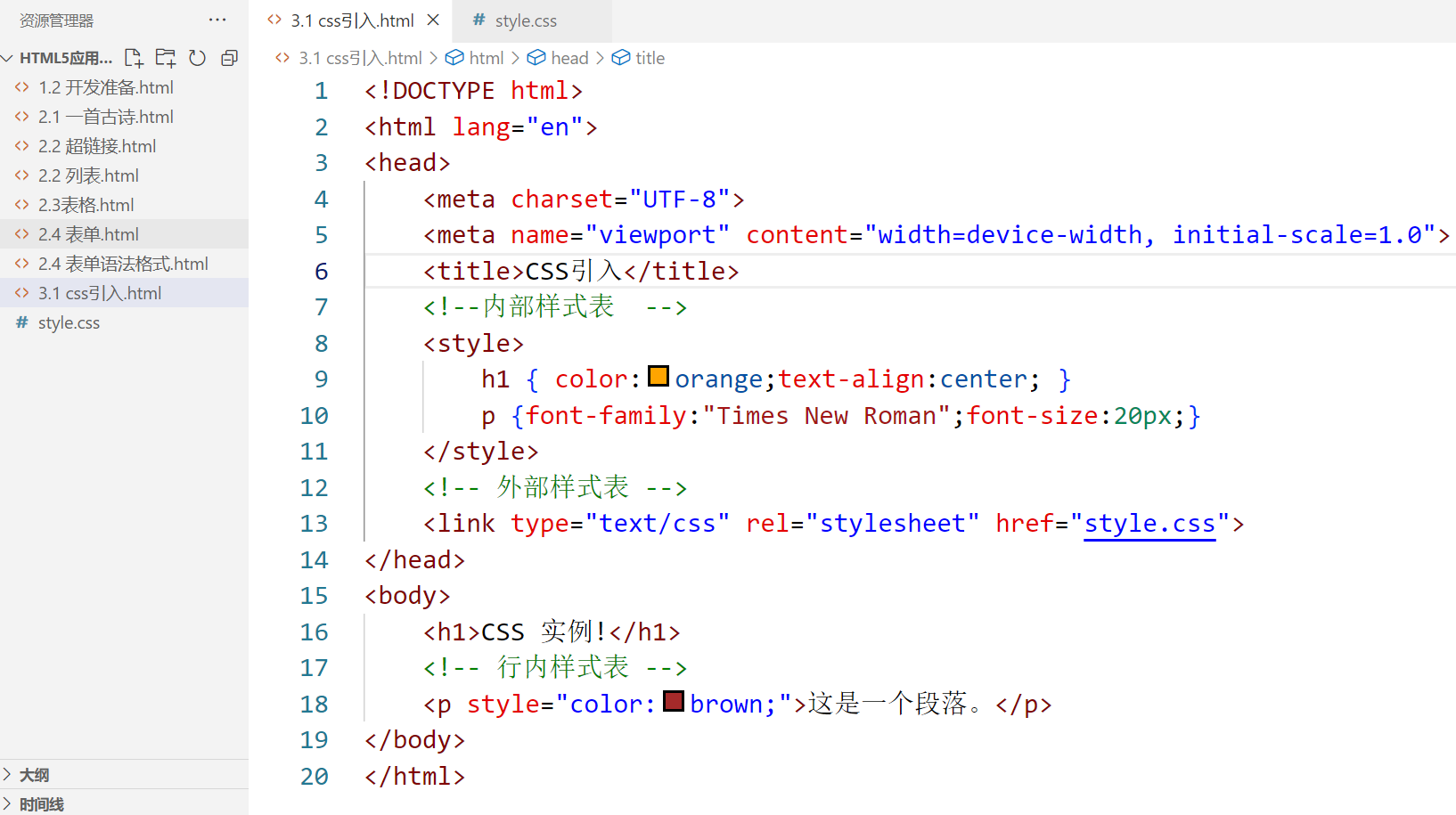1456x815 pixels.
Task: Click the DOCTYPE declaration on line 1
Action: pos(474,91)
